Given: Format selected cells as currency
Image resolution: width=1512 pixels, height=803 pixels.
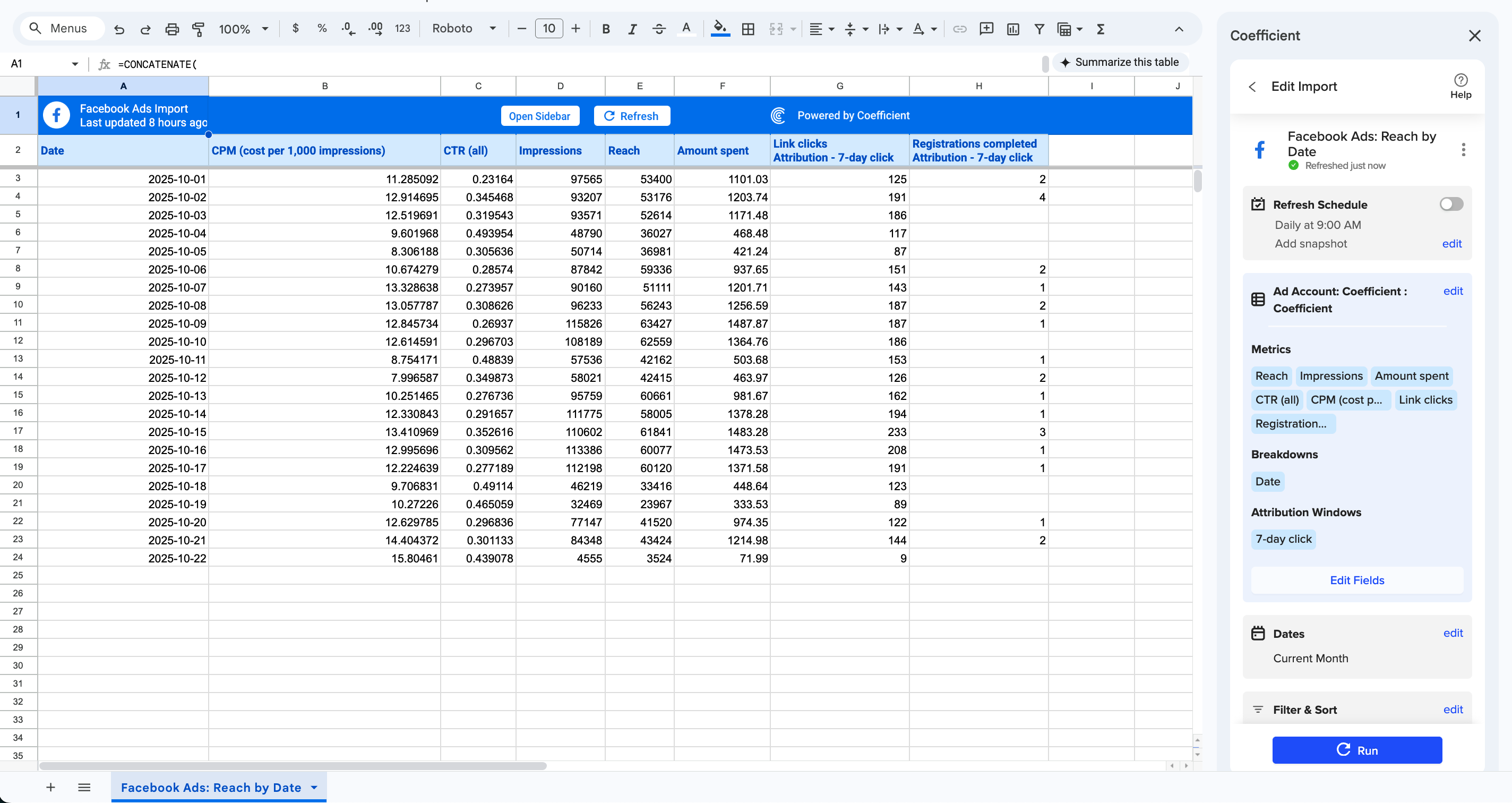Looking at the screenshot, I should 296,28.
